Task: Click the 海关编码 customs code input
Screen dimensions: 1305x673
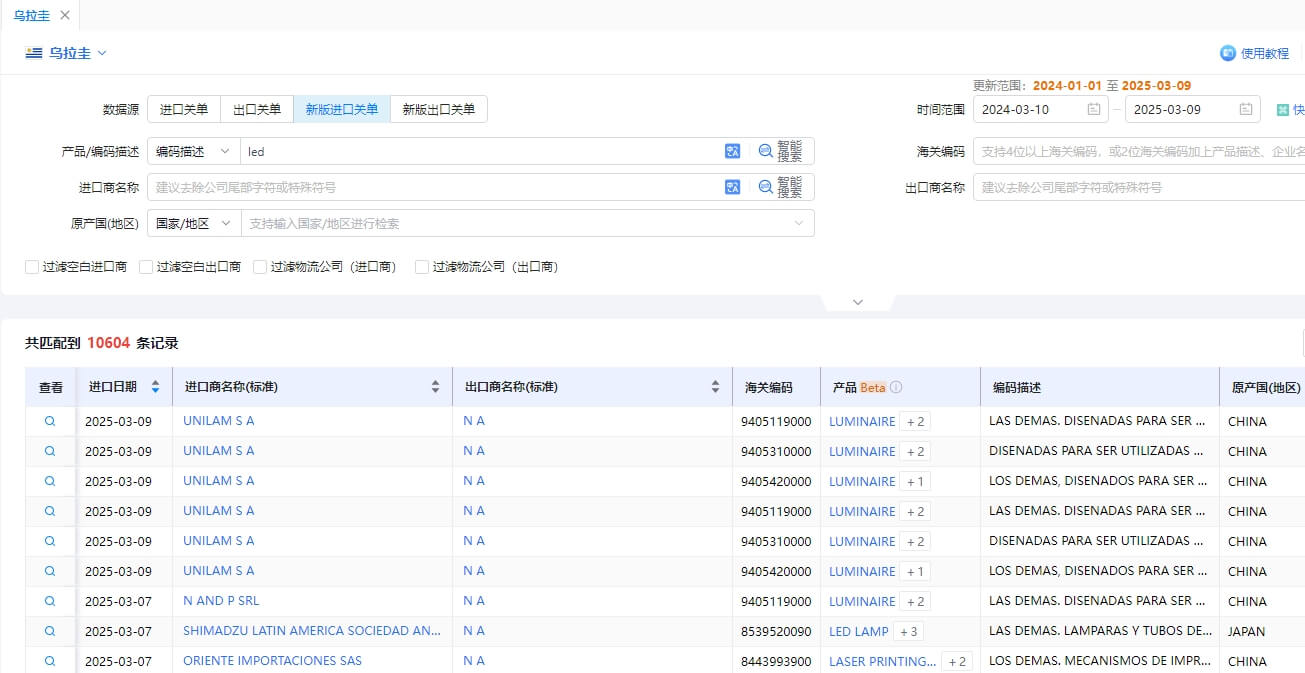Action: (x=1139, y=151)
